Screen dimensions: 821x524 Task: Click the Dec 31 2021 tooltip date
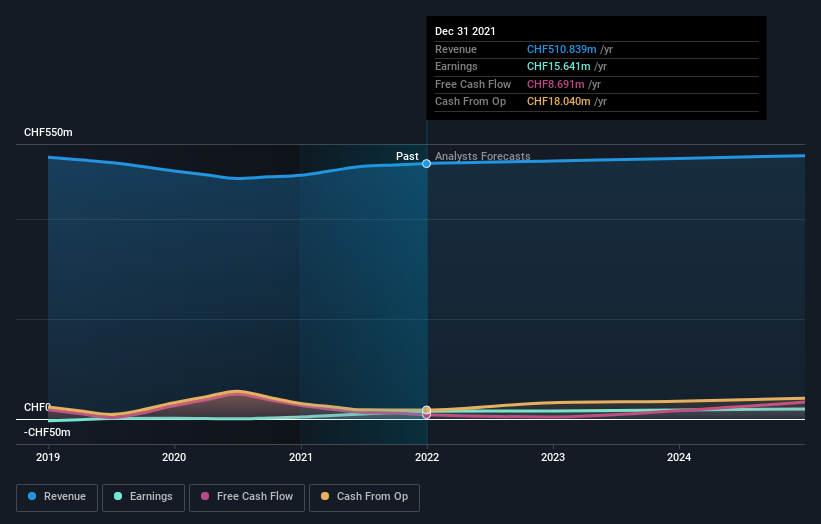coord(465,31)
